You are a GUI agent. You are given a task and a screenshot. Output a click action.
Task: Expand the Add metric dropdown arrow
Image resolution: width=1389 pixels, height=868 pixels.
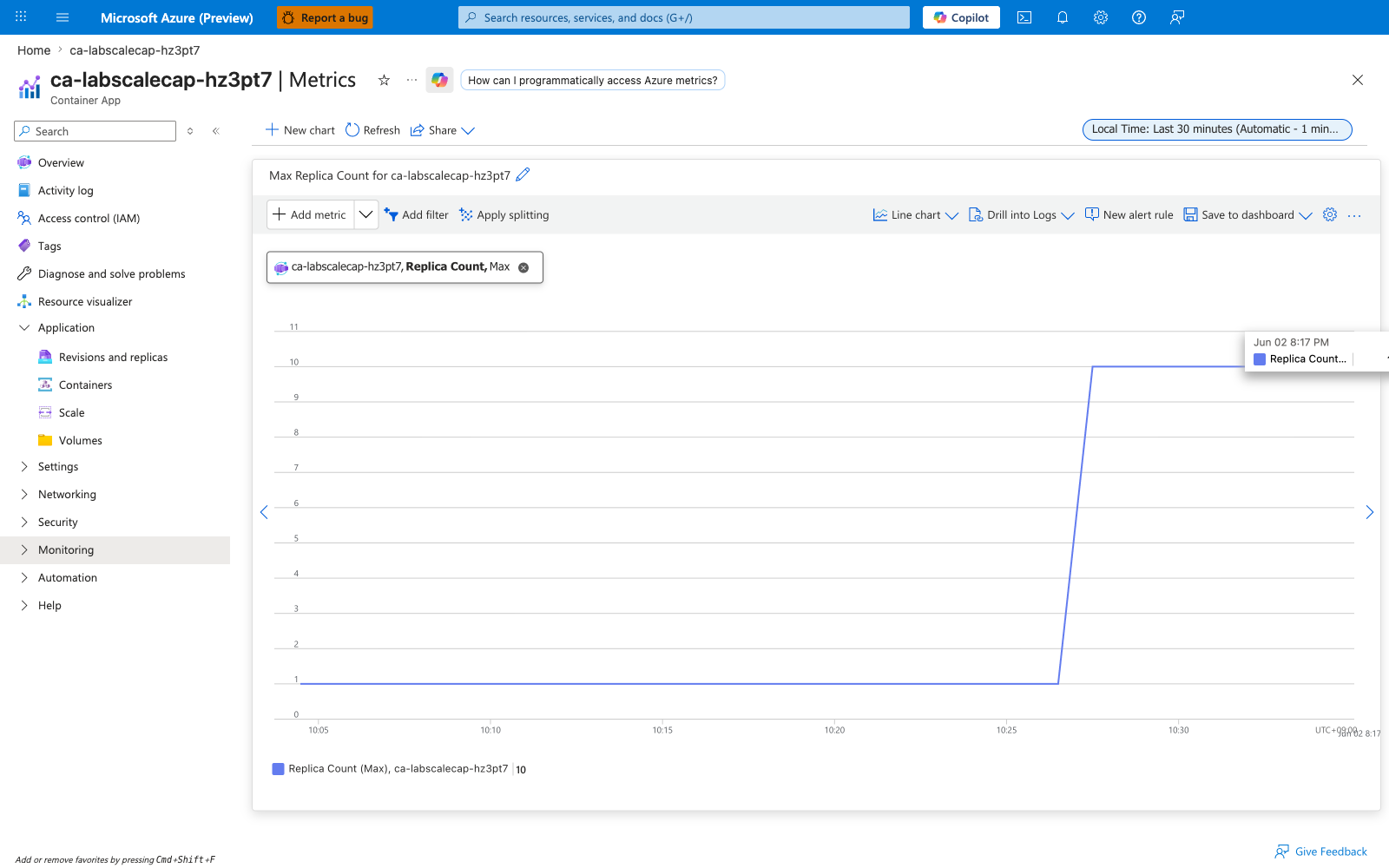click(x=366, y=214)
